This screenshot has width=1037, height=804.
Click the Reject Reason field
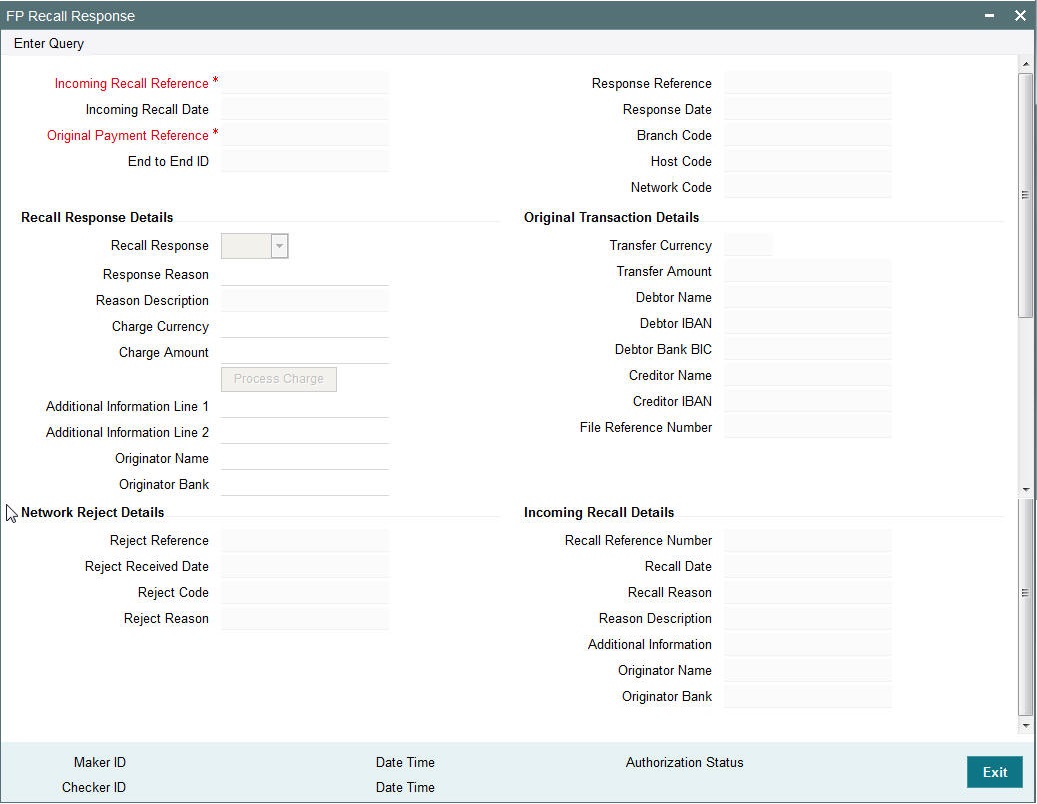point(305,618)
